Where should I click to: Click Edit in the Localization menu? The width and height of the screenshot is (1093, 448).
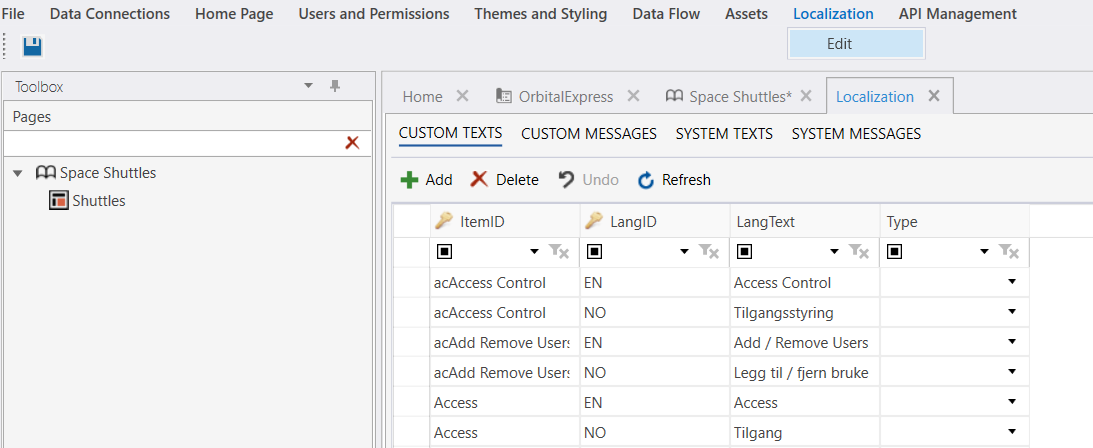point(840,44)
